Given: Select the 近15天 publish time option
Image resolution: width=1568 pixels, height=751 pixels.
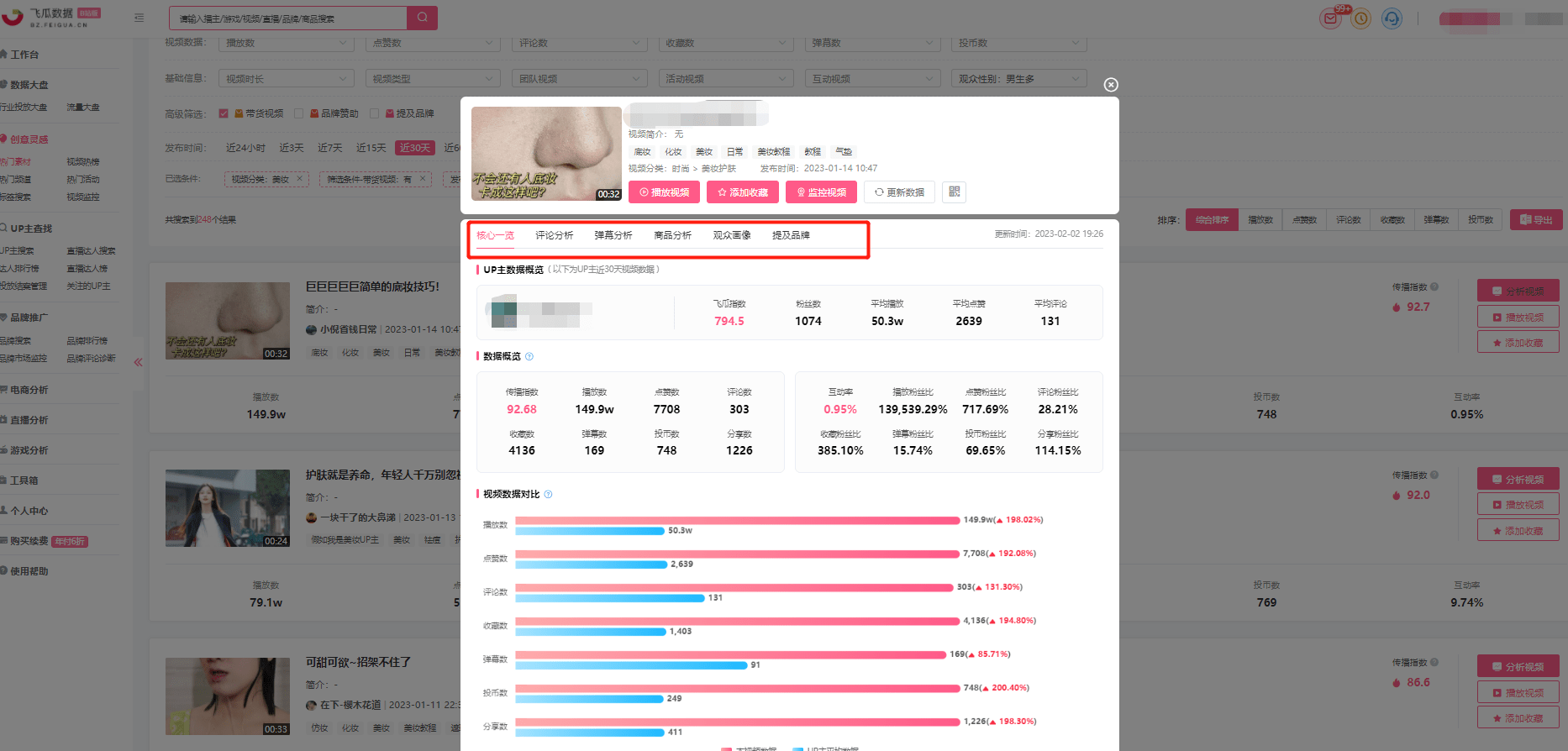Looking at the screenshot, I should [371, 148].
